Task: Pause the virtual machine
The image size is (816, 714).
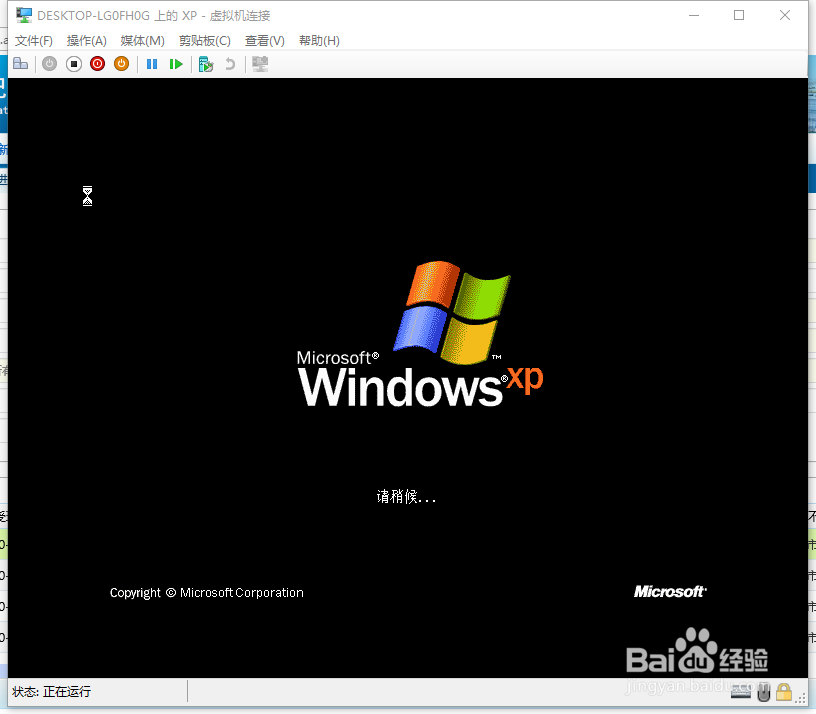Action: pos(152,64)
